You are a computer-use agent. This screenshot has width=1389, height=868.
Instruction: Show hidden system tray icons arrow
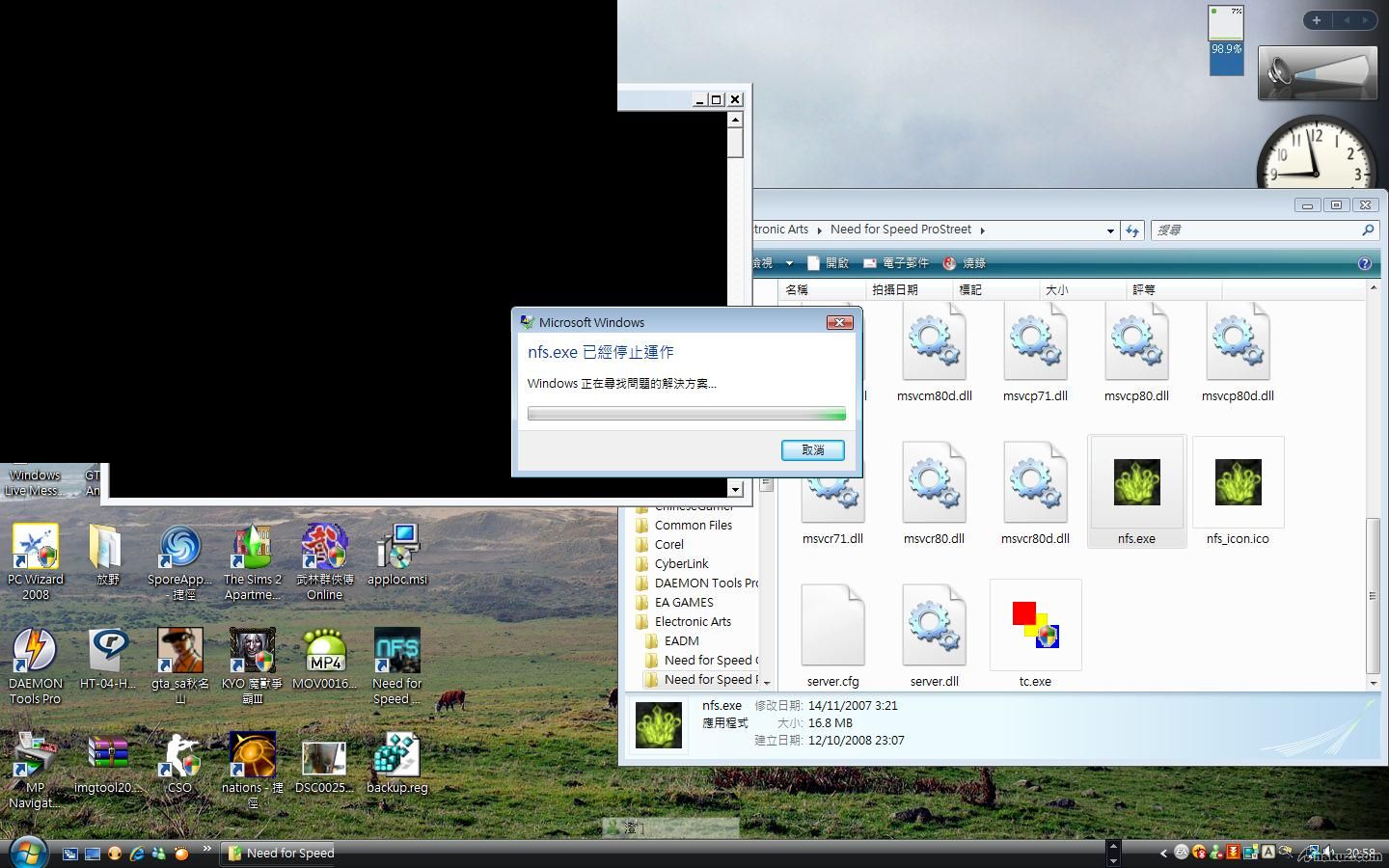click(x=1163, y=854)
